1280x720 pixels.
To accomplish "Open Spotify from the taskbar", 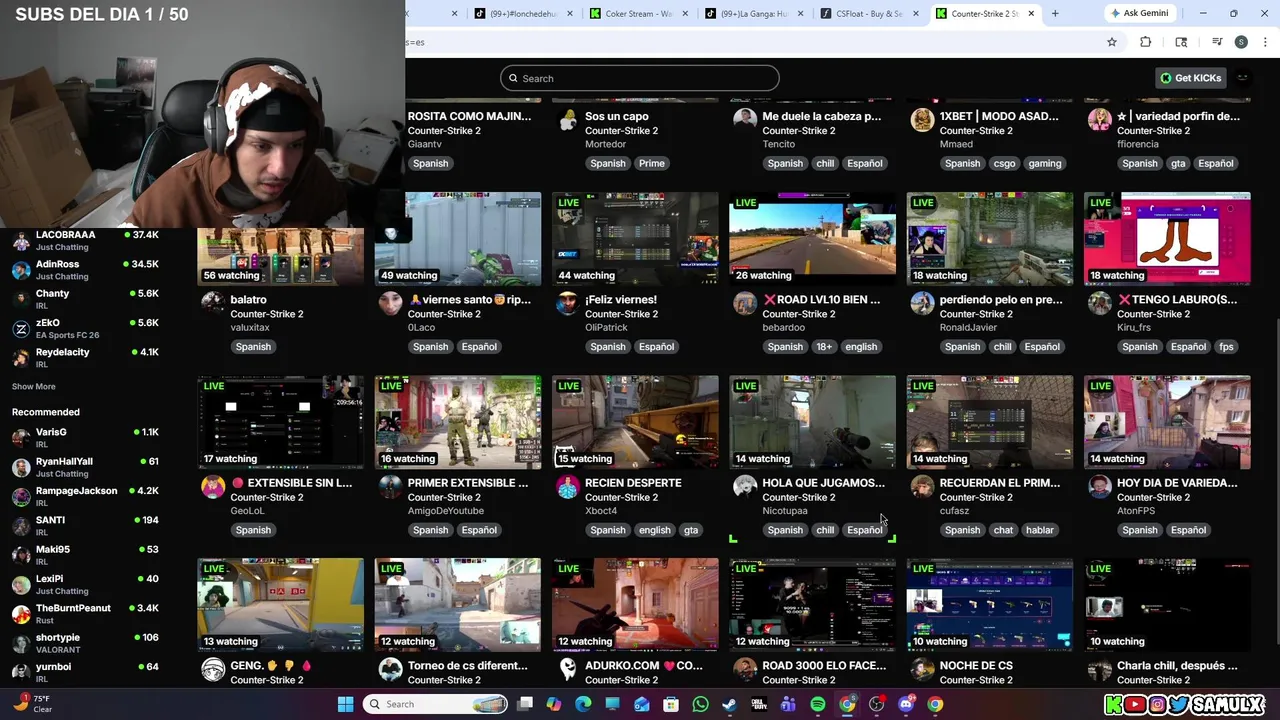I will point(817,704).
